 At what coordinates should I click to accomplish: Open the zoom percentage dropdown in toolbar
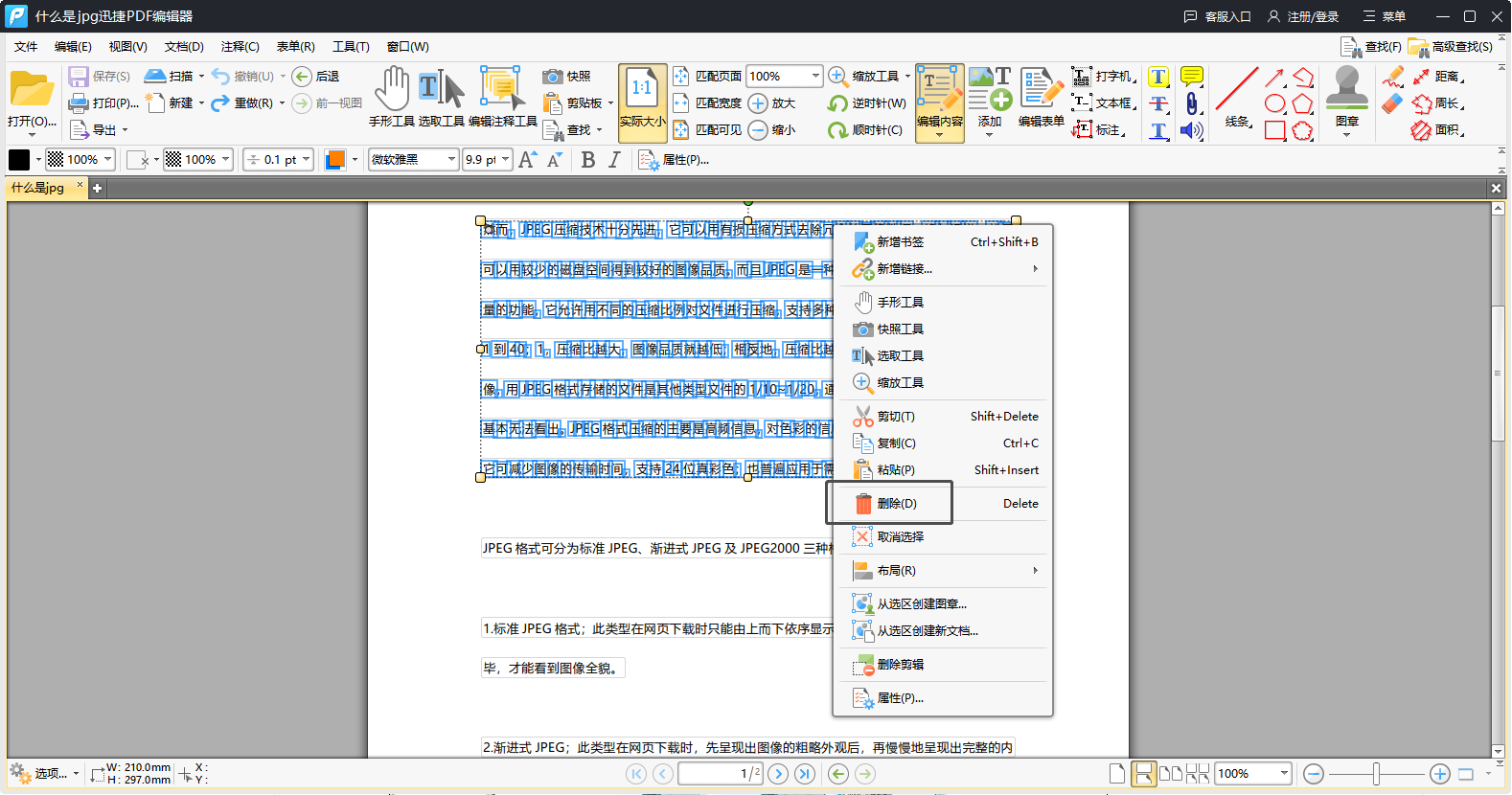pos(815,76)
